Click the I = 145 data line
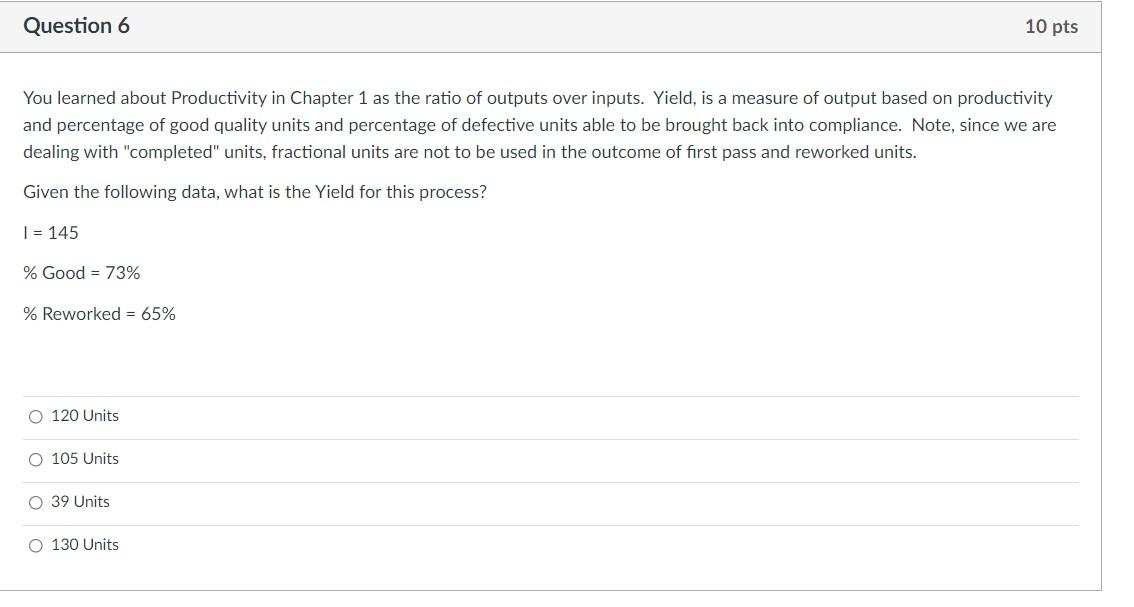This screenshot has height=607, width=1134. [50, 232]
